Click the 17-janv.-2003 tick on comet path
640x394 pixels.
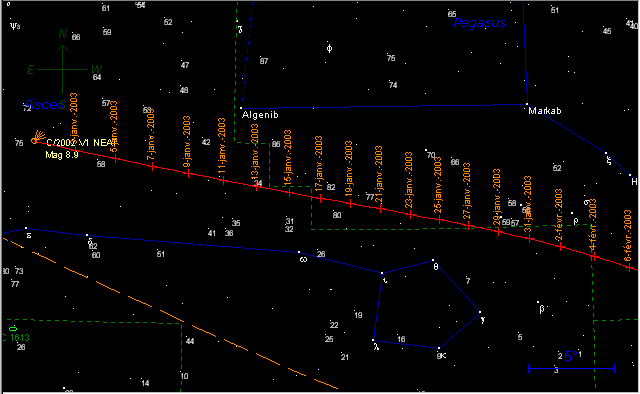(x=320, y=199)
